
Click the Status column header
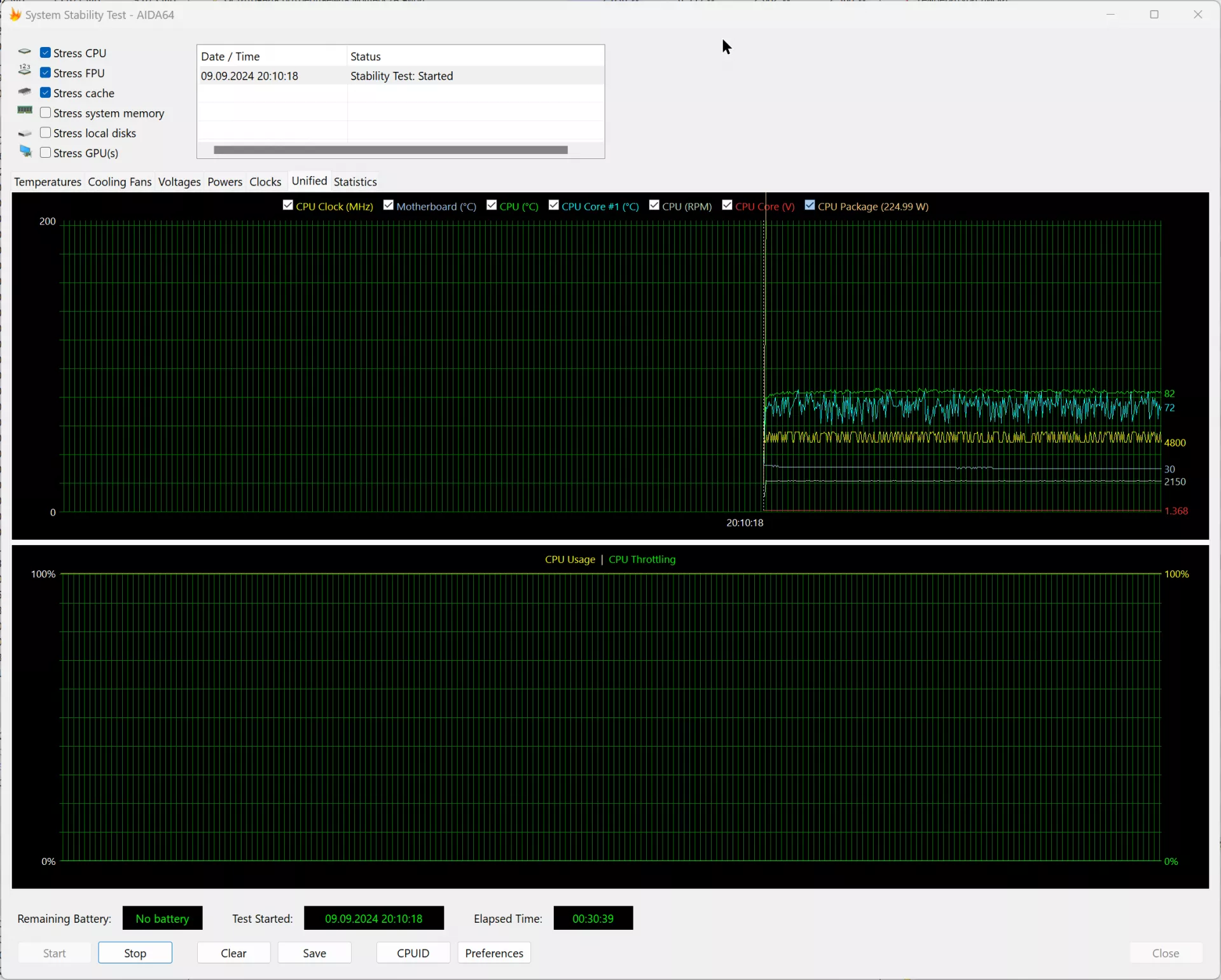click(x=475, y=56)
